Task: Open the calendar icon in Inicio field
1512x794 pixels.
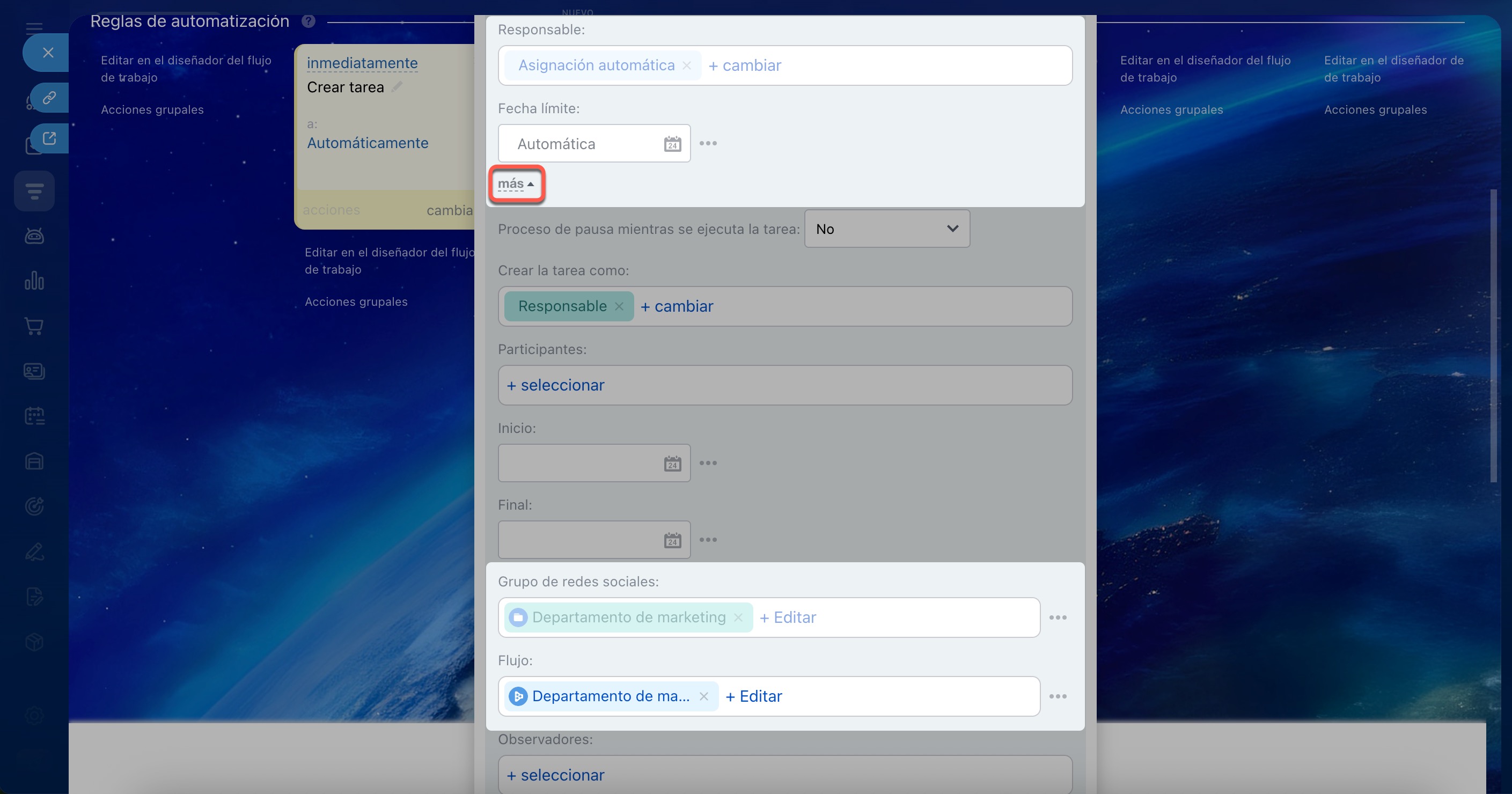Action: [672, 464]
